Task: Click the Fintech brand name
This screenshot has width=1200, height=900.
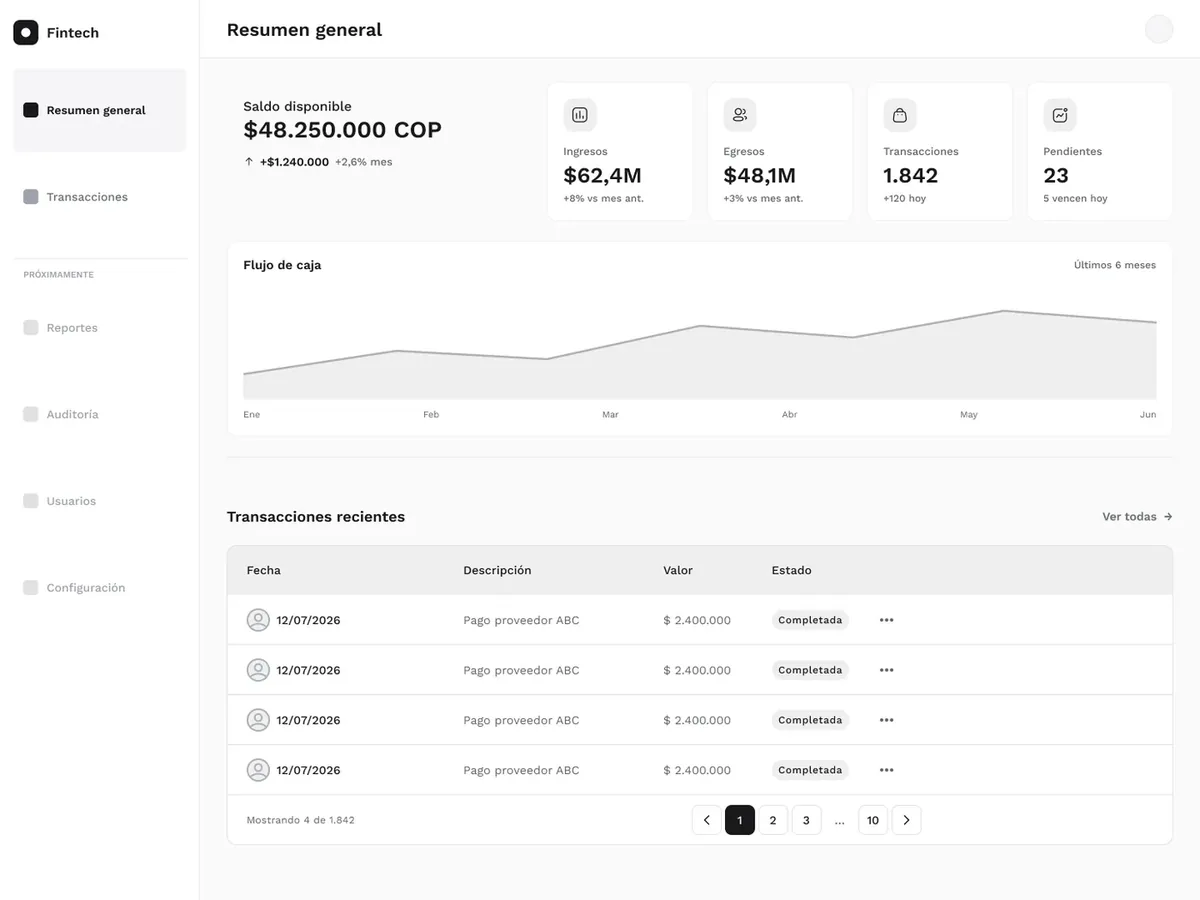Action: coord(73,33)
